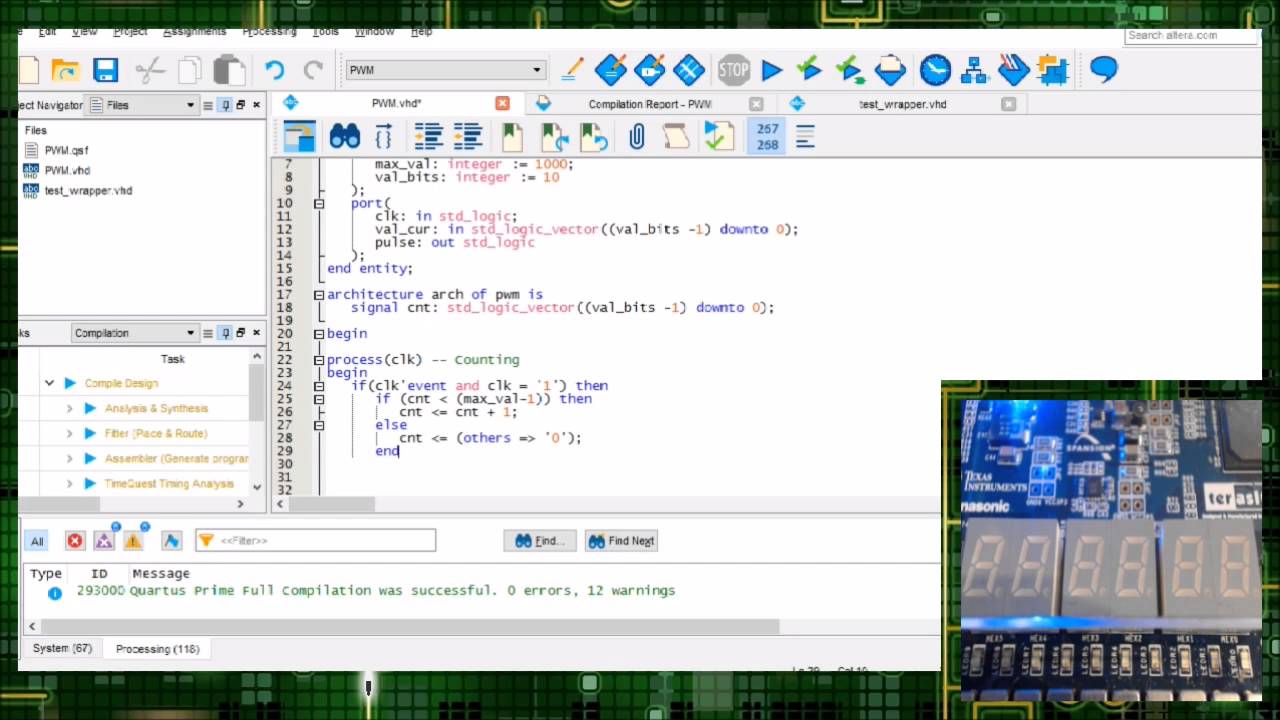Open the TimeQuest timing analyzer clock icon
This screenshot has height=720, width=1280.
(935, 70)
